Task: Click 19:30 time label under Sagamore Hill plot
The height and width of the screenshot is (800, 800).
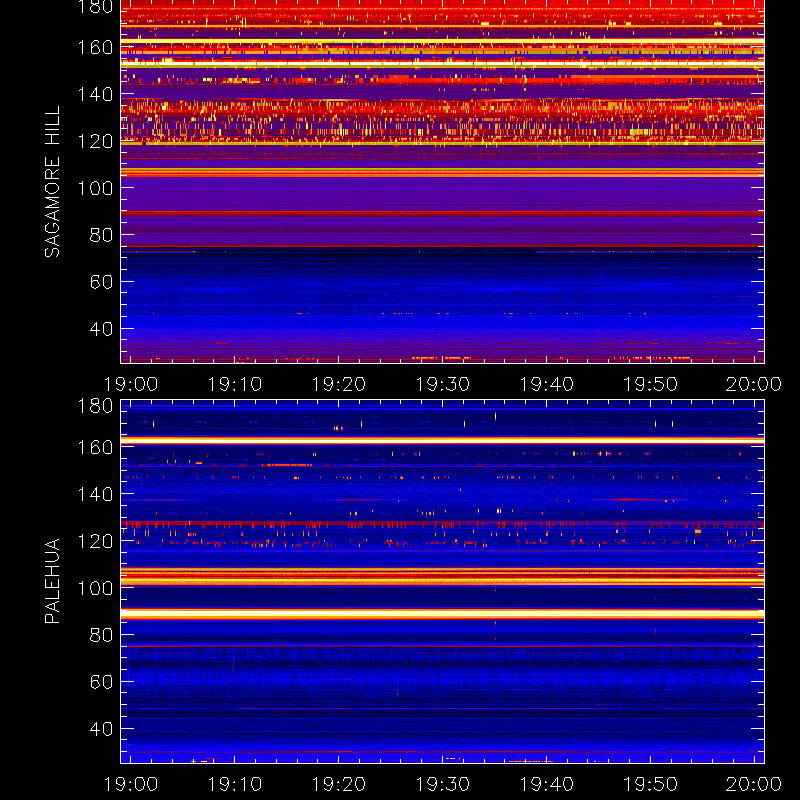Action: coord(442,384)
